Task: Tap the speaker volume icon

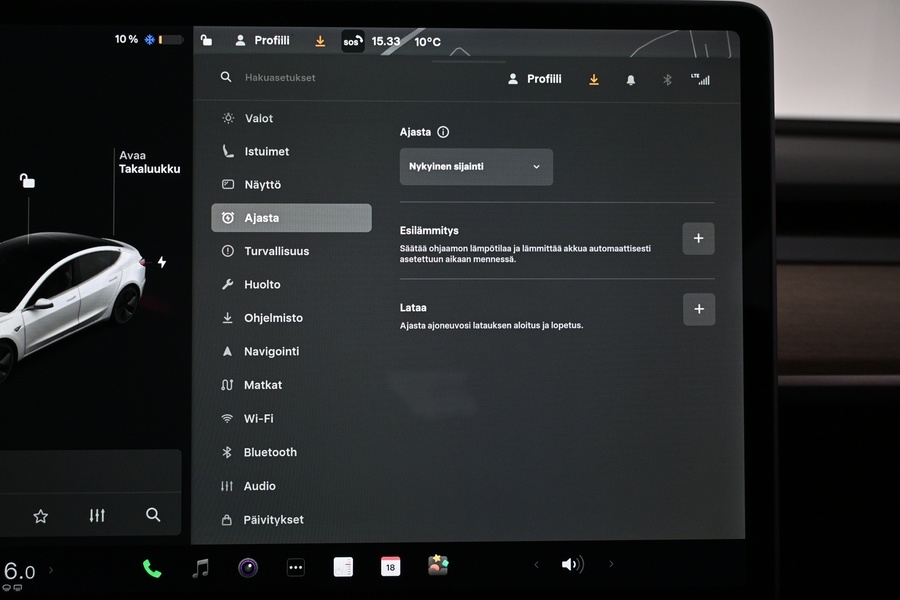Action: click(x=571, y=565)
